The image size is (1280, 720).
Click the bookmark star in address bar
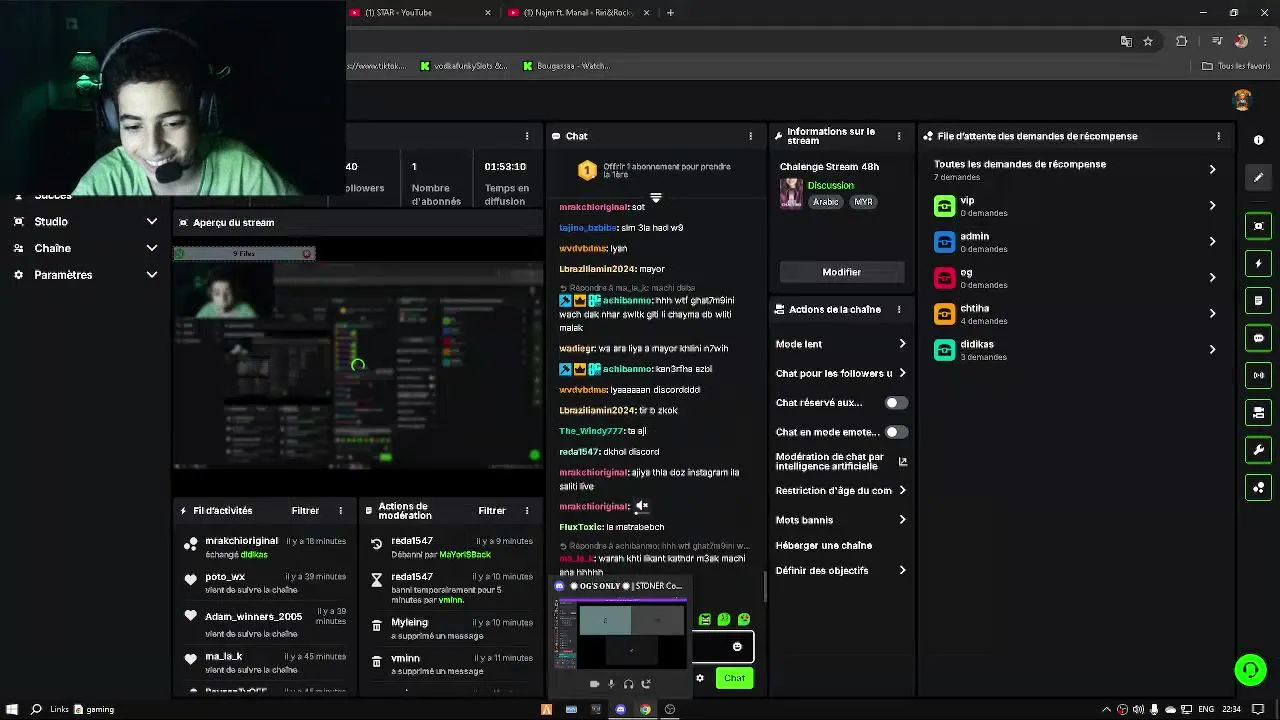point(1148,41)
